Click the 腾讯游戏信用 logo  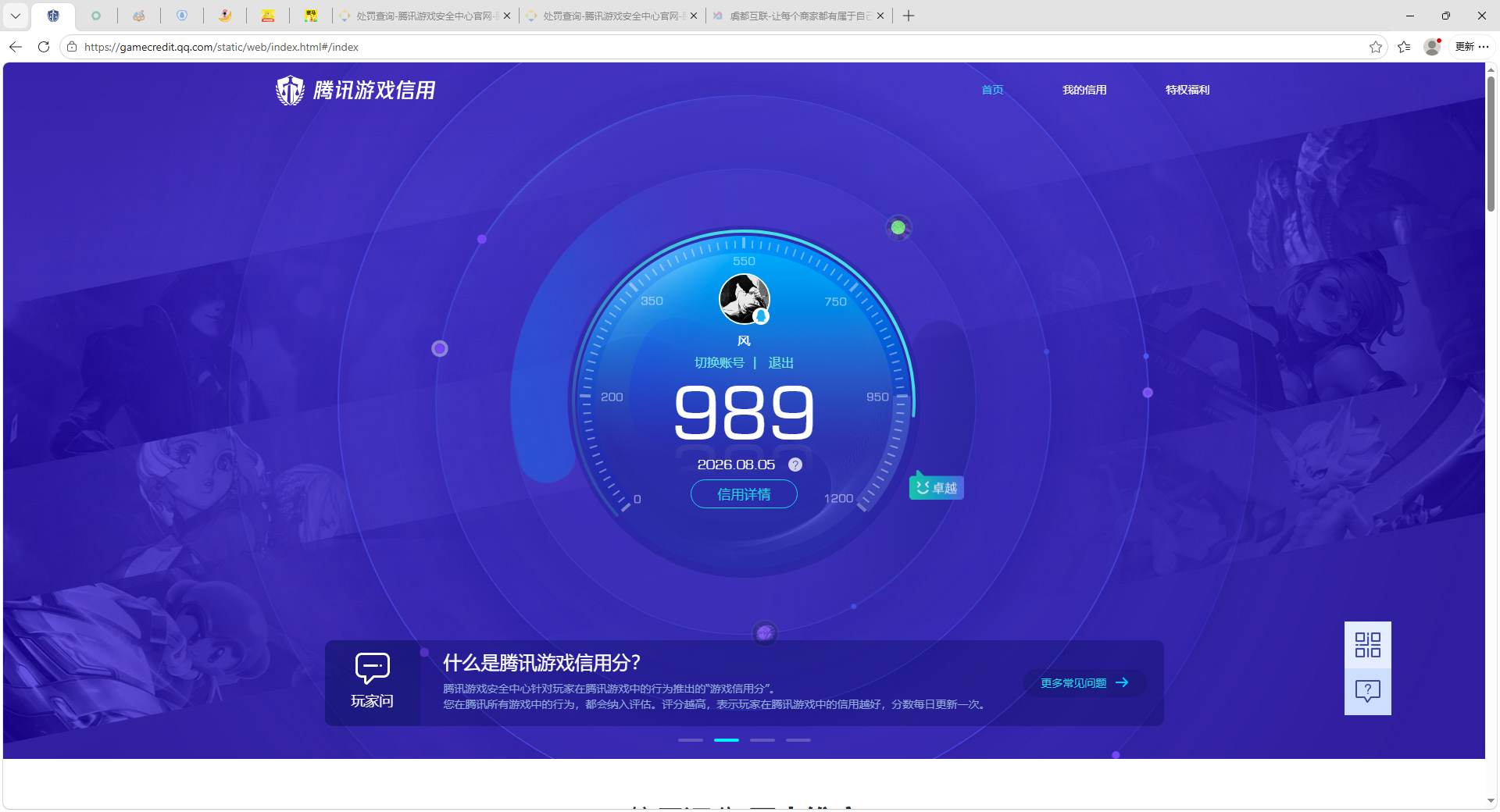click(x=355, y=91)
